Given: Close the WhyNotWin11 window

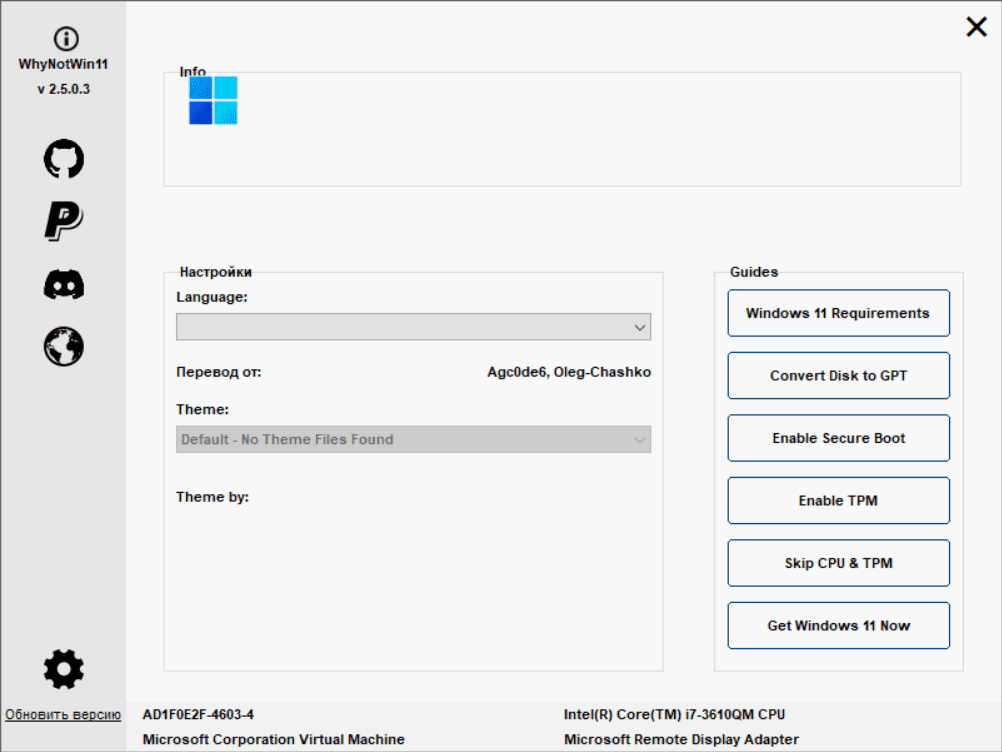Looking at the screenshot, I should coord(976,27).
